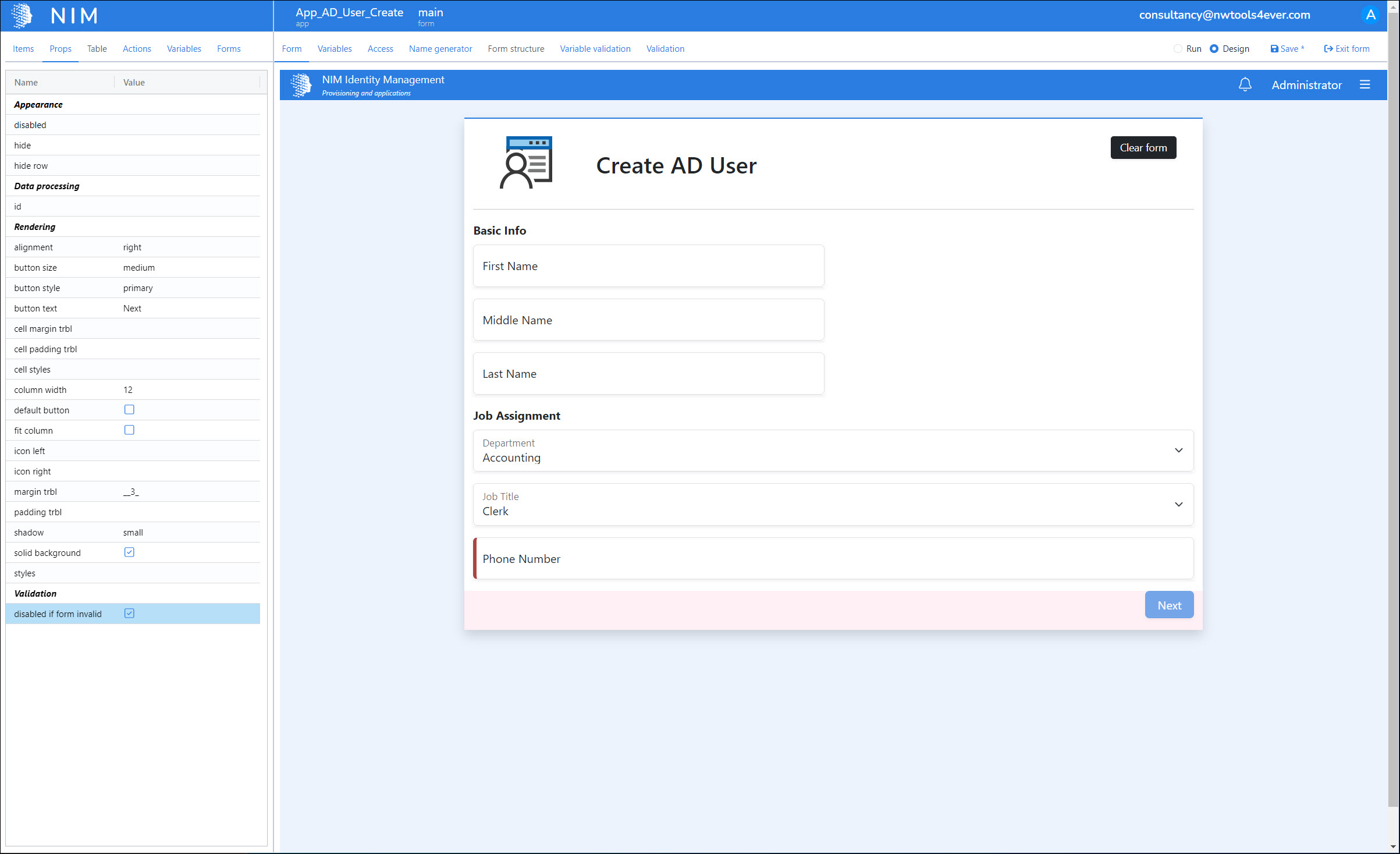This screenshot has width=1400, height=854.
Task: Click the Next button
Action: [1168, 605]
